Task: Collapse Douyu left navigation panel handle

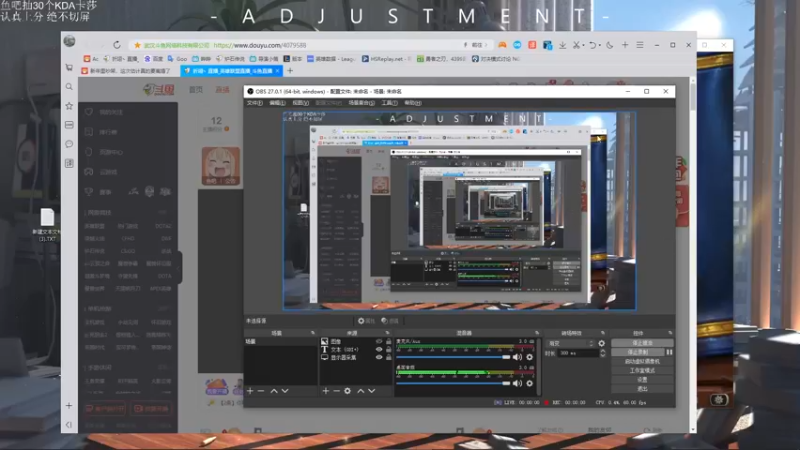Action: click(x=180, y=267)
